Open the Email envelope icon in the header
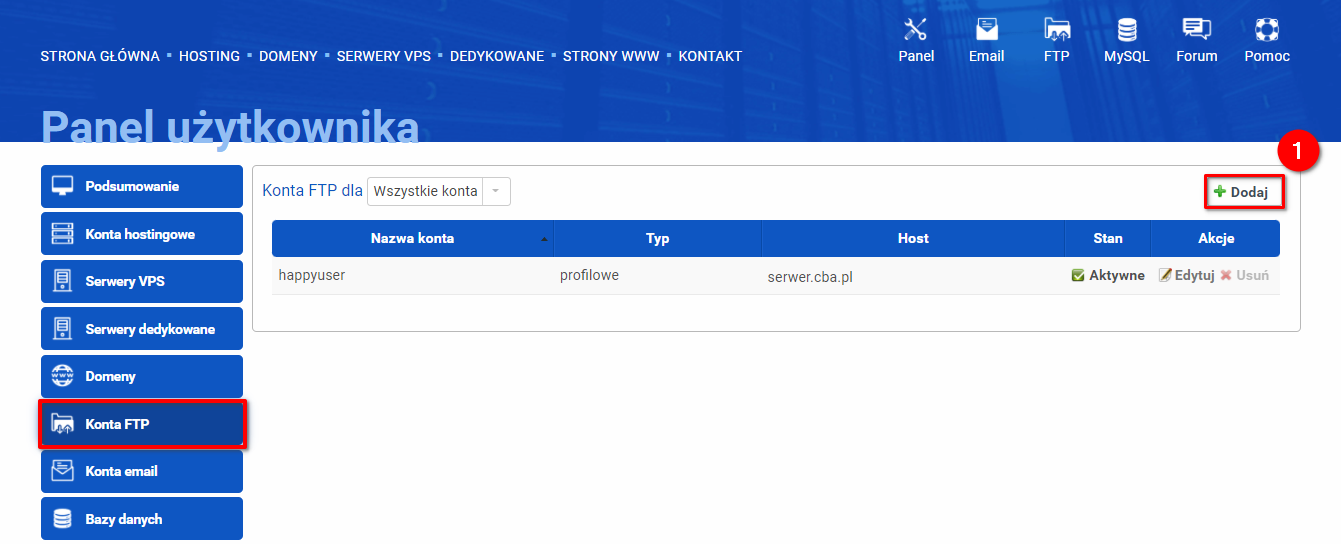This screenshot has height=544, width=1341. (x=986, y=29)
